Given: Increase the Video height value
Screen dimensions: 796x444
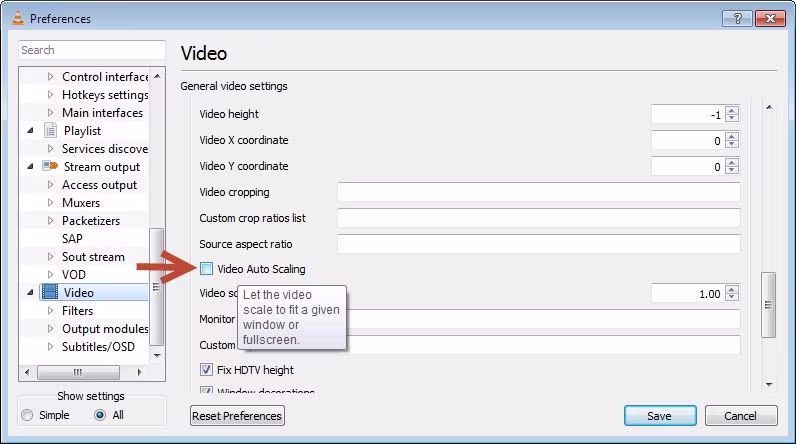Looking at the screenshot, I should (x=732, y=110).
